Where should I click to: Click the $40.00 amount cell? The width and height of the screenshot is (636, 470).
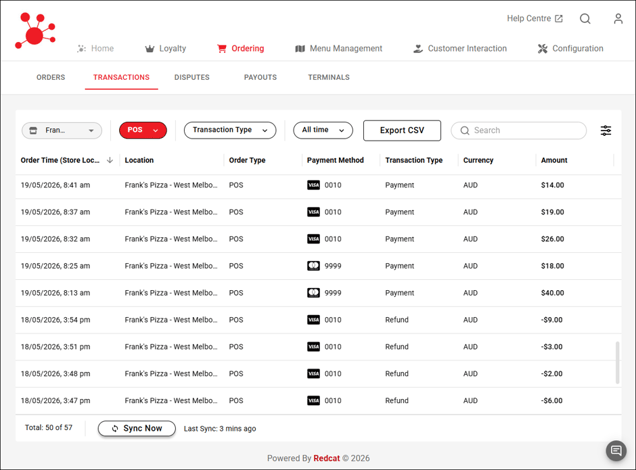552,293
